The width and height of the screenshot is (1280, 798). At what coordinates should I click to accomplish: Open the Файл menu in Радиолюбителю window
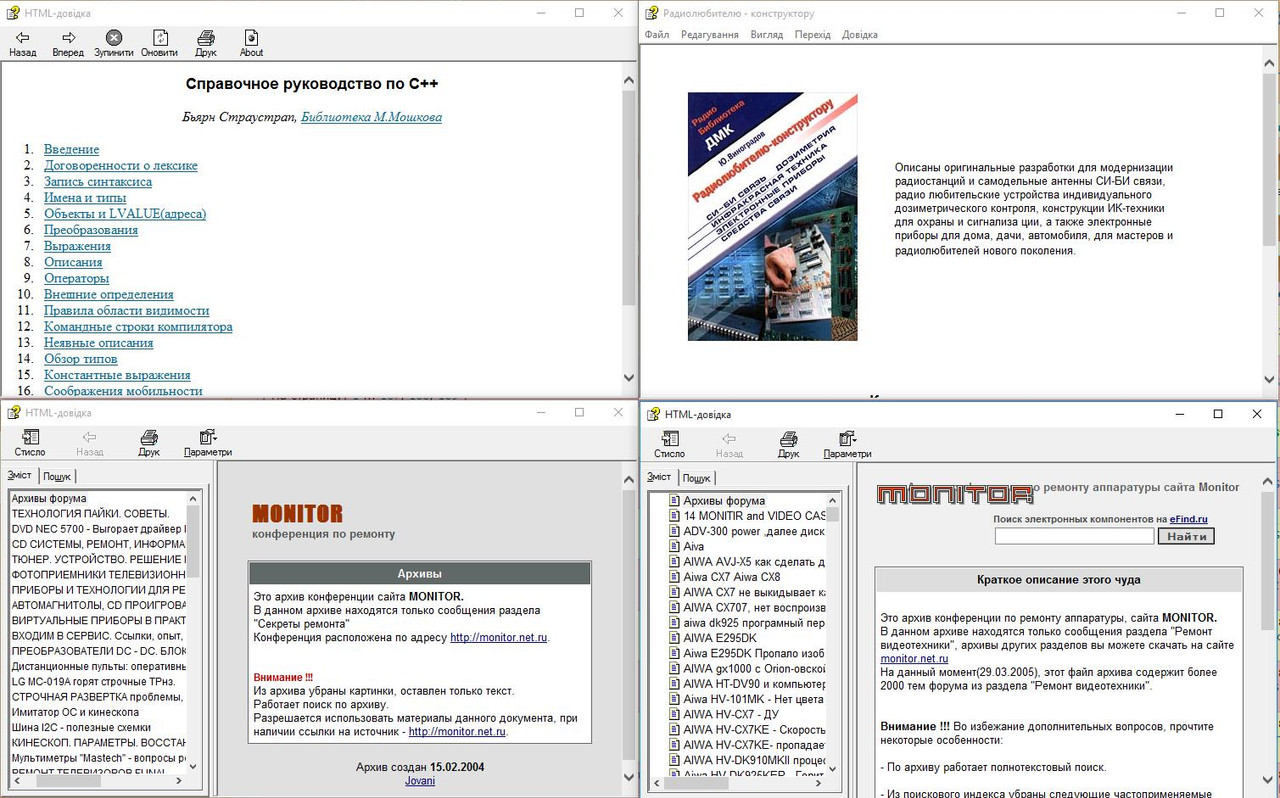[657, 35]
